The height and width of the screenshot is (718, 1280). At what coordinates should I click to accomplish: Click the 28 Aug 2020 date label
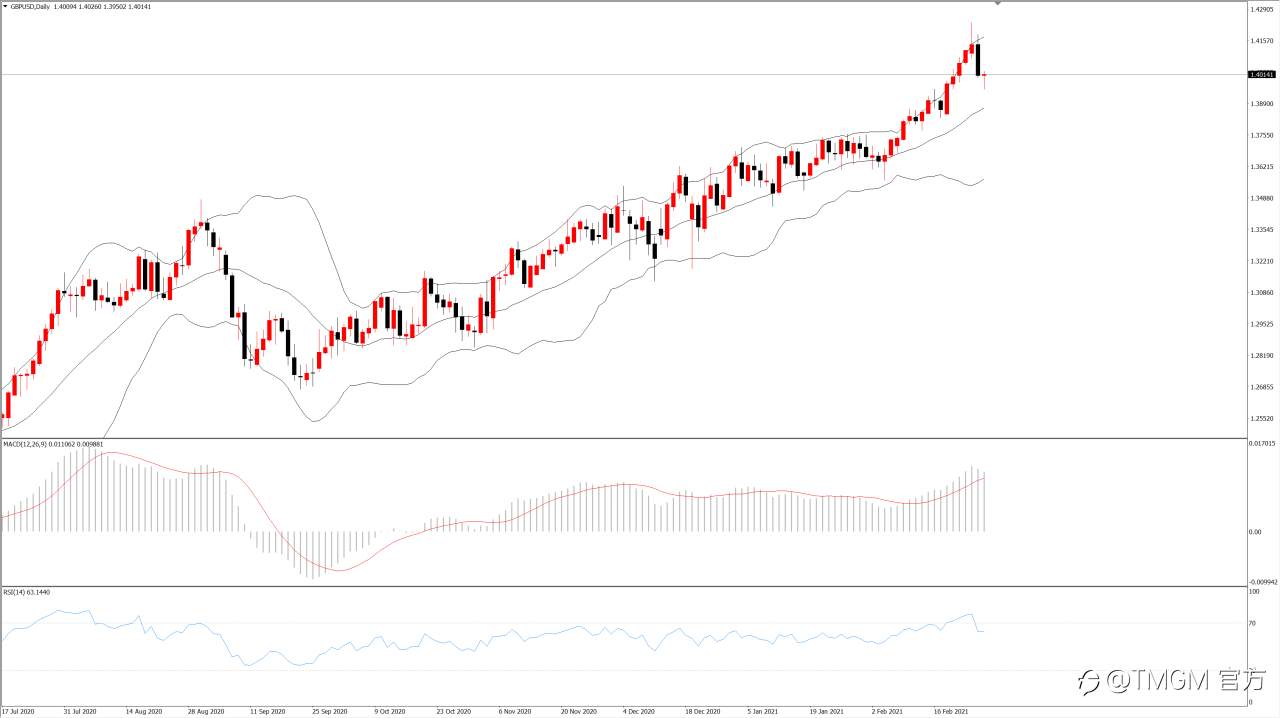204,712
